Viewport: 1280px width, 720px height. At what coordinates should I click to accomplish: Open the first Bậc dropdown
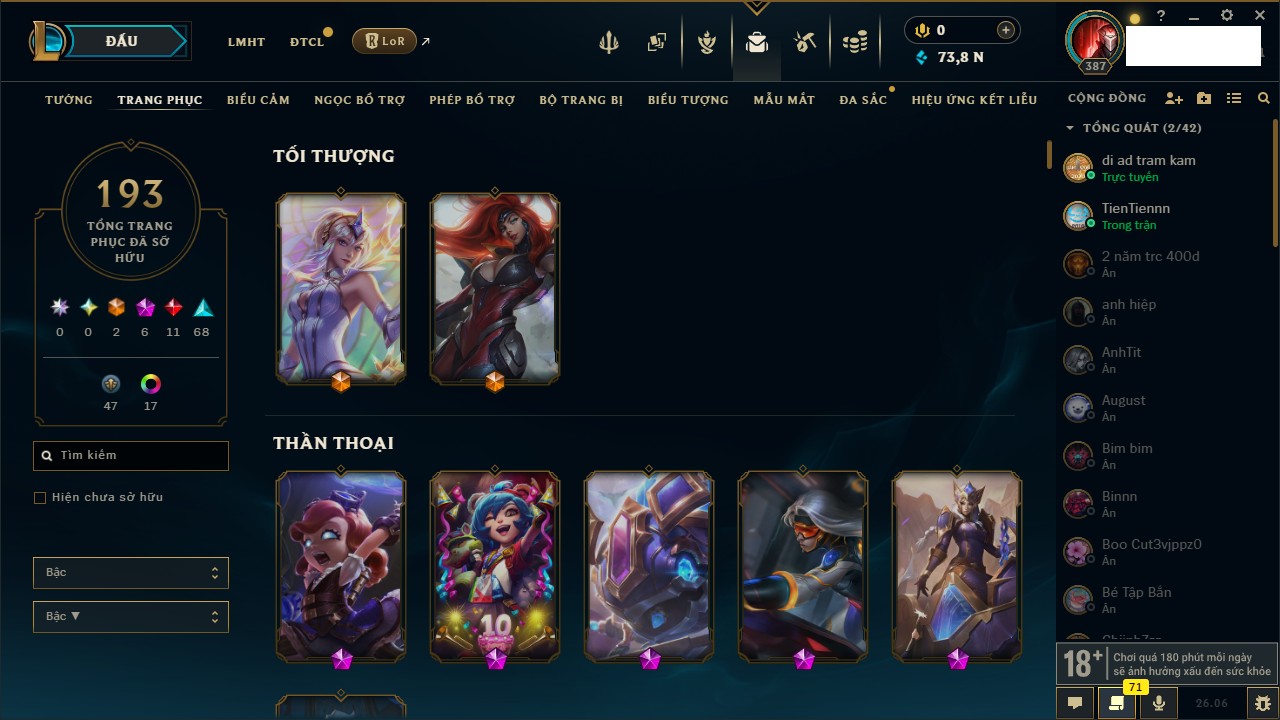[131, 573]
